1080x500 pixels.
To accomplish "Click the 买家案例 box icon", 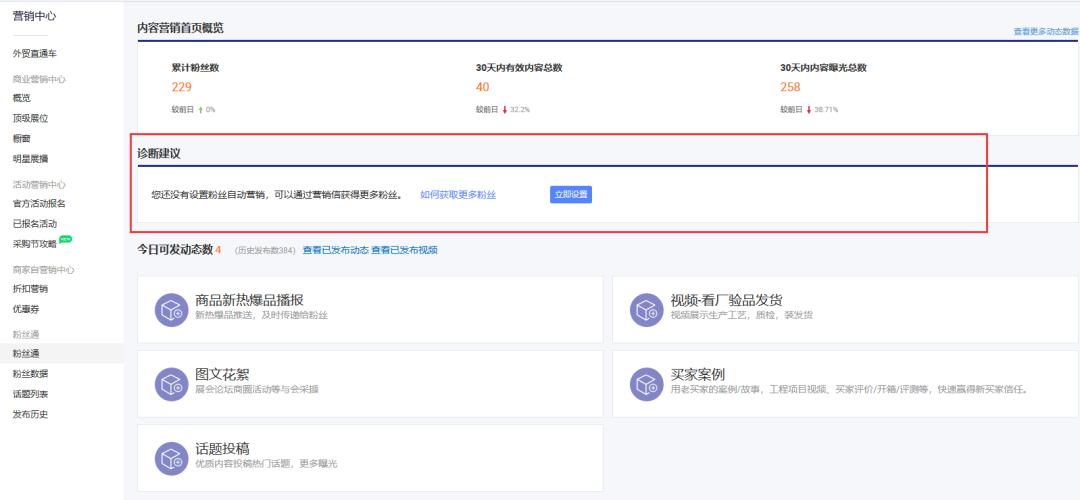I will click(x=646, y=383).
